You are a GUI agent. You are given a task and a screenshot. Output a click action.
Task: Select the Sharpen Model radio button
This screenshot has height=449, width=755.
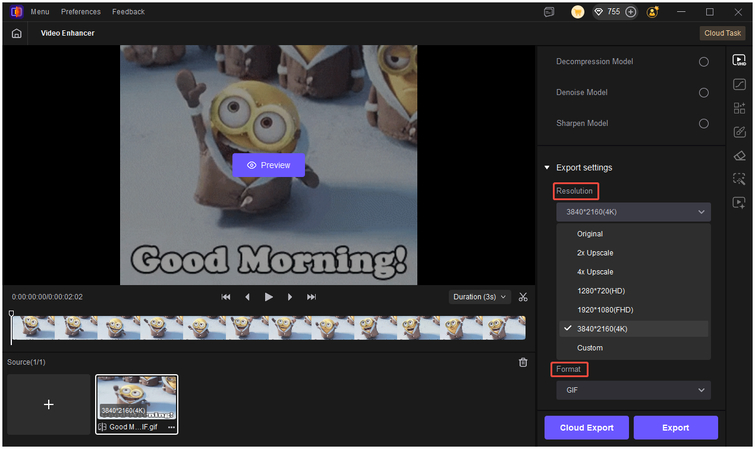(703, 124)
